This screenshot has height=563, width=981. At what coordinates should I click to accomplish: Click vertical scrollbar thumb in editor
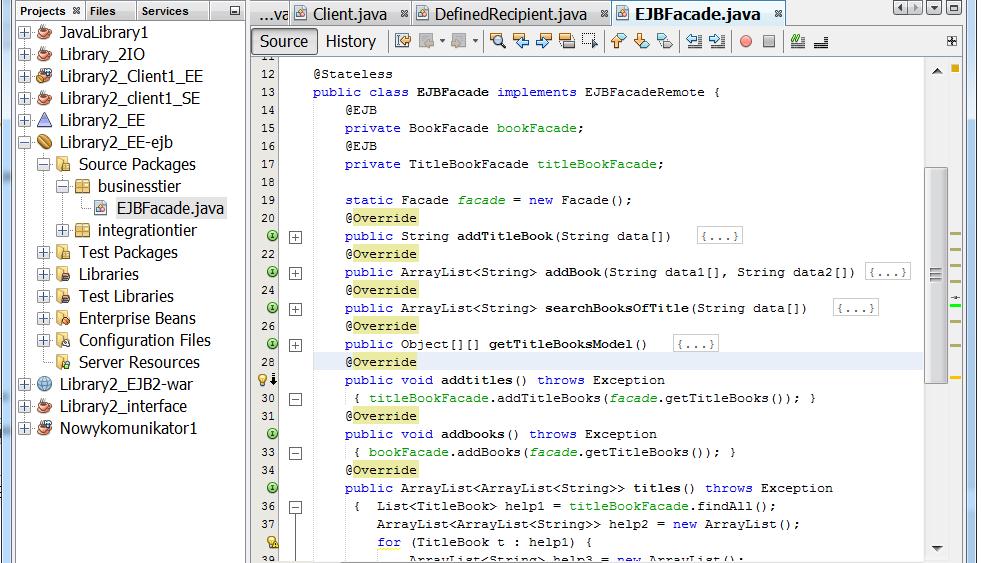tap(936, 275)
